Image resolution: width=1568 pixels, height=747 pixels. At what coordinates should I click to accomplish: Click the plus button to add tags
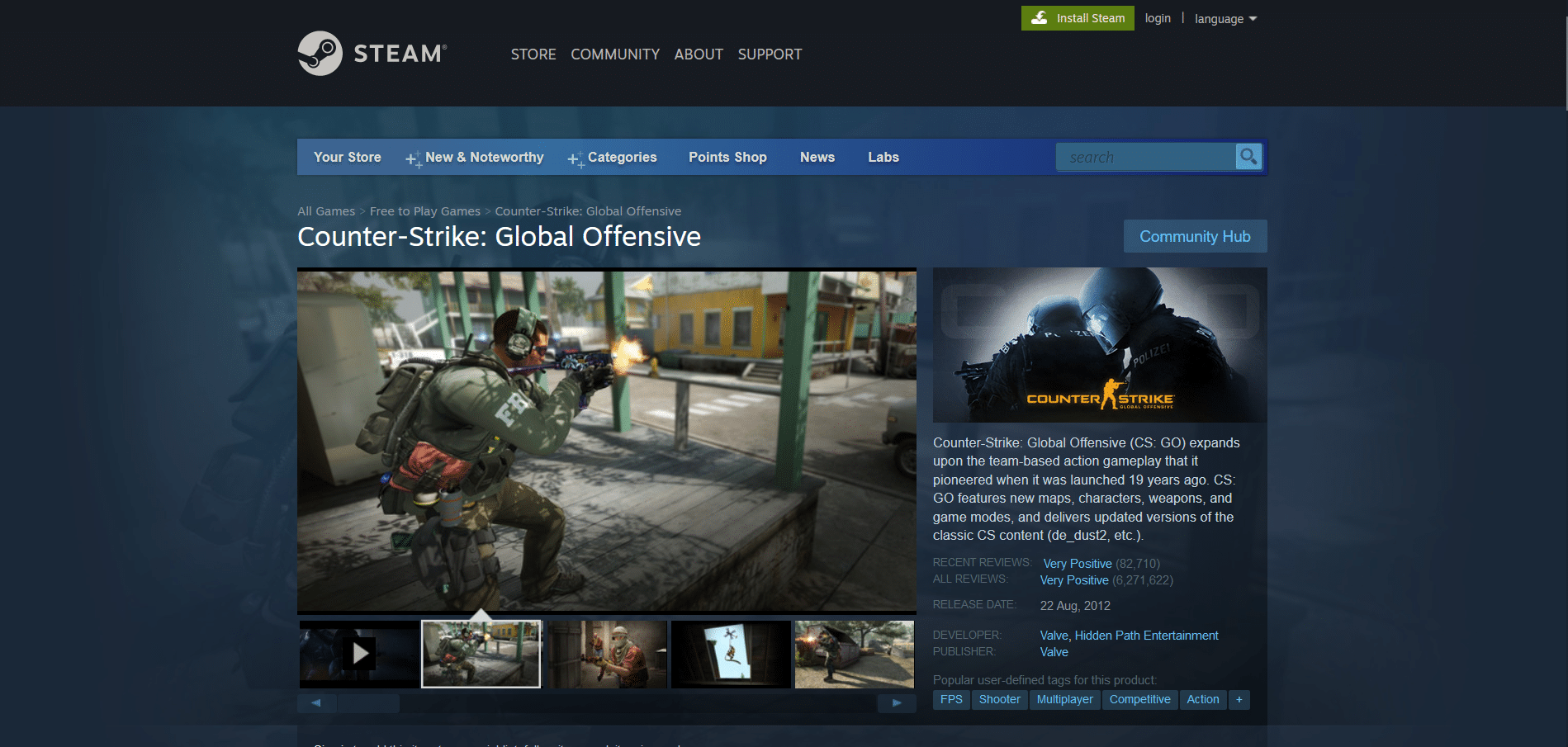pyautogui.click(x=1239, y=699)
